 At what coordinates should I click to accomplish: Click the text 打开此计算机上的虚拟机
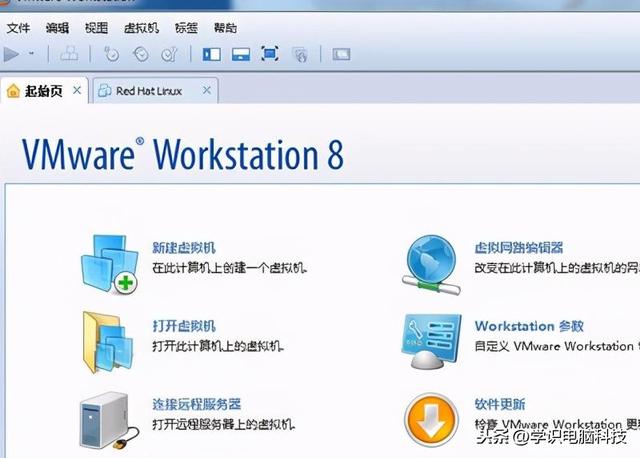(x=218, y=346)
